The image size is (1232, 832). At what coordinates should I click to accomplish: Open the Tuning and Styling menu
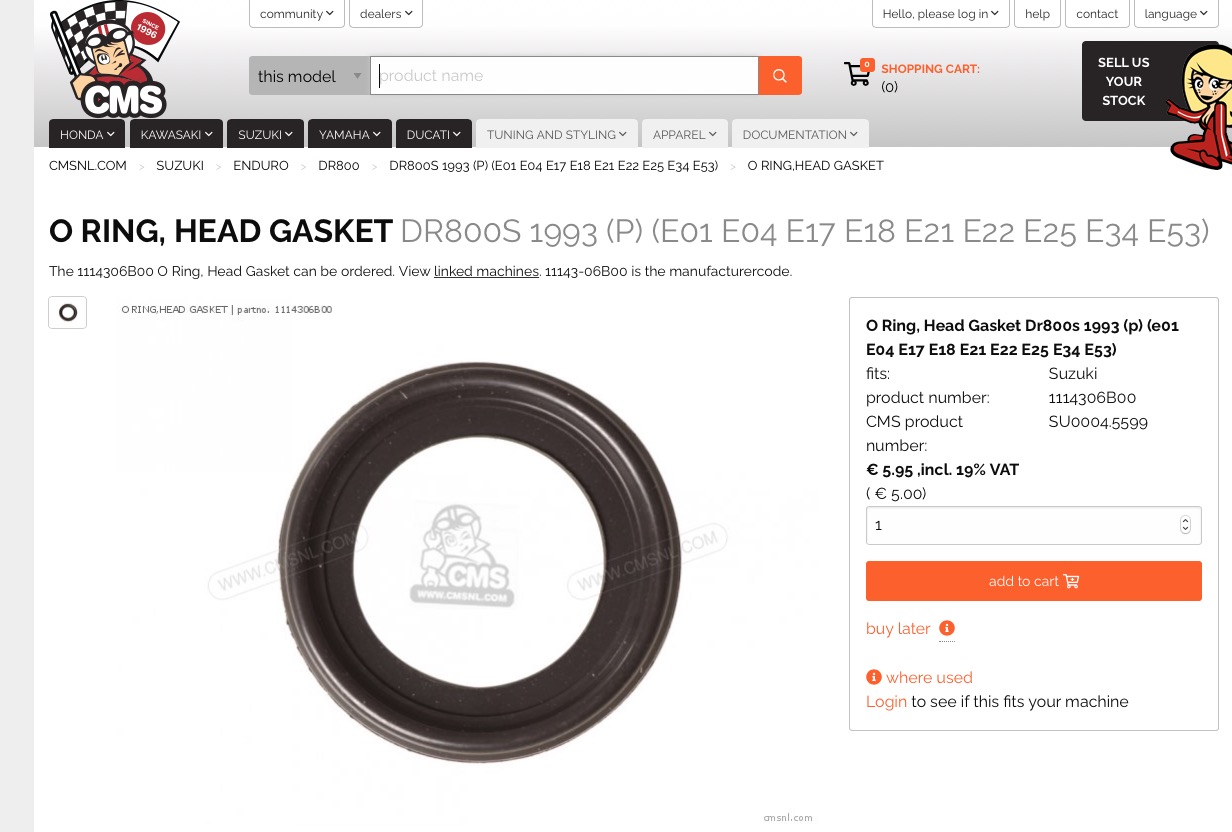pos(556,134)
